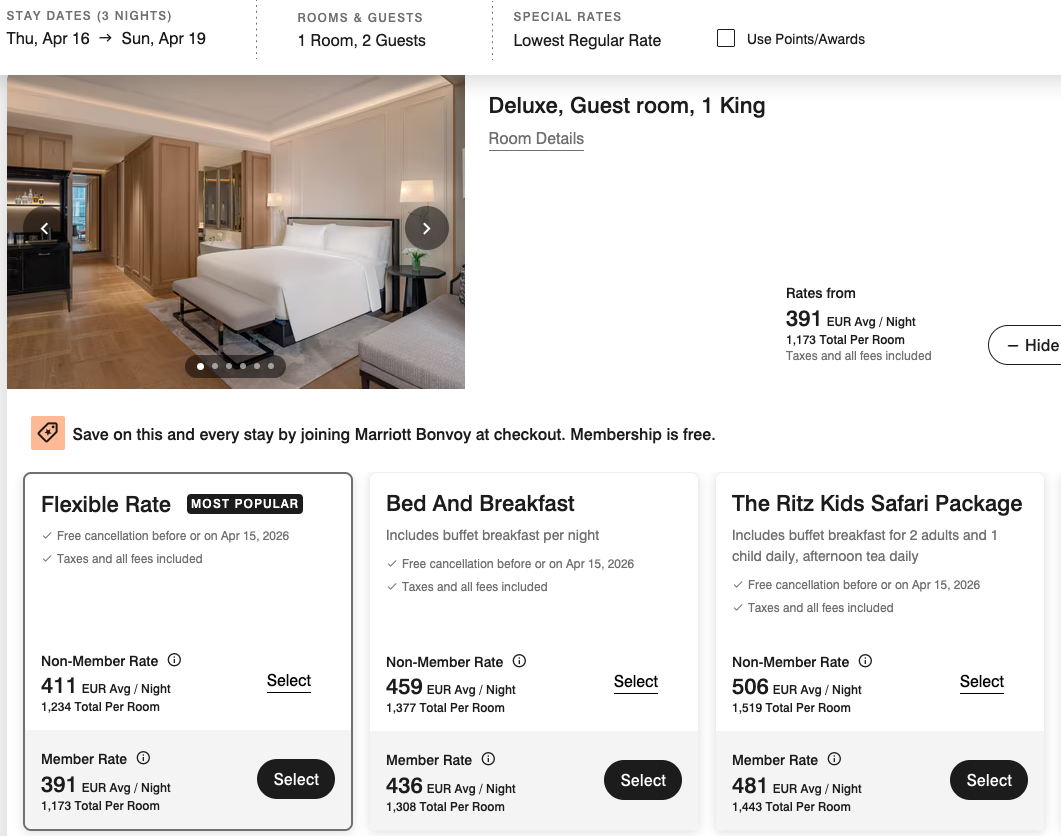1061x836 pixels.
Task: Open info icon beside Bed And Breakfast Non-Member Rate
Action: [519, 661]
